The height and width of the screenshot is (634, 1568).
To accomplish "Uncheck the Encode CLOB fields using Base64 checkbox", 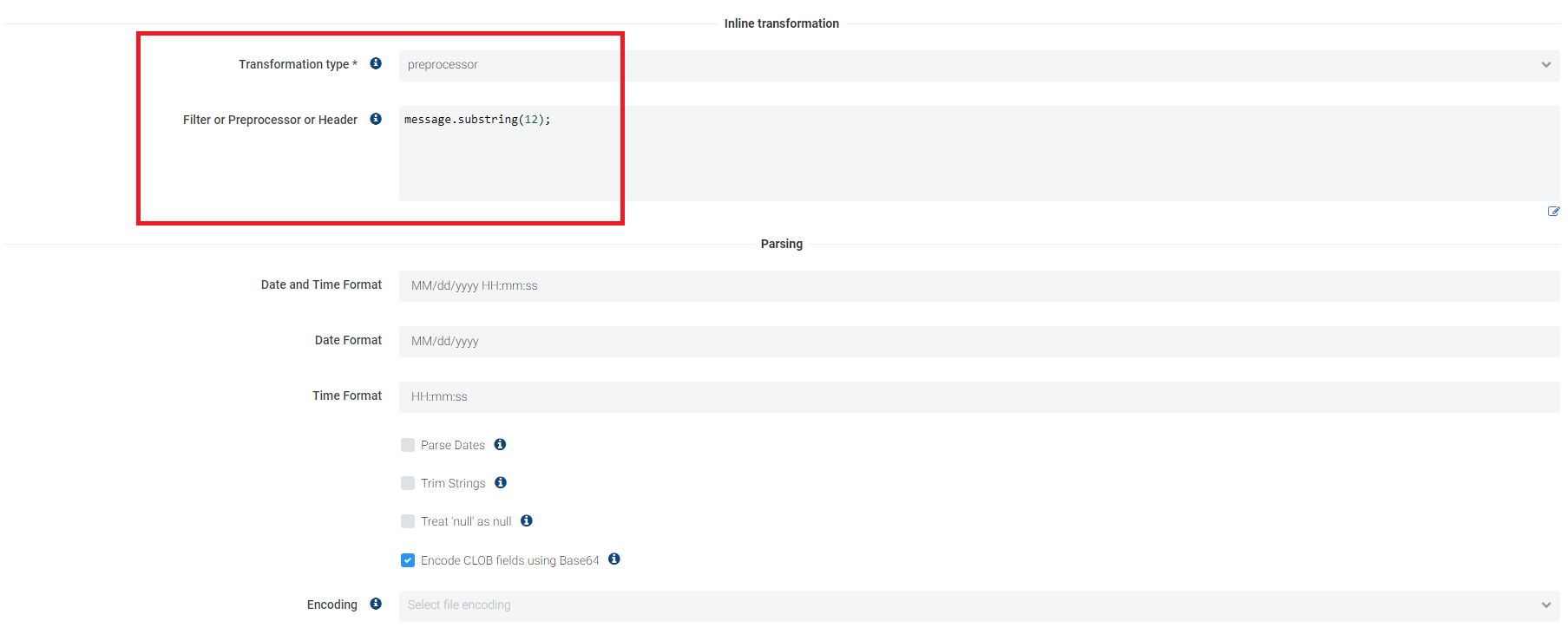I will pyautogui.click(x=408, y=560).
